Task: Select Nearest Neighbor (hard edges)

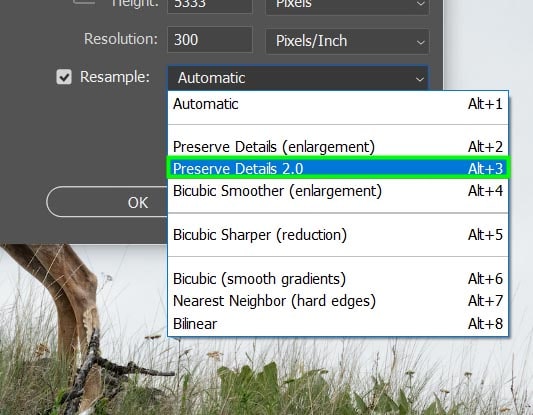Action: click(x=338, y=301)
